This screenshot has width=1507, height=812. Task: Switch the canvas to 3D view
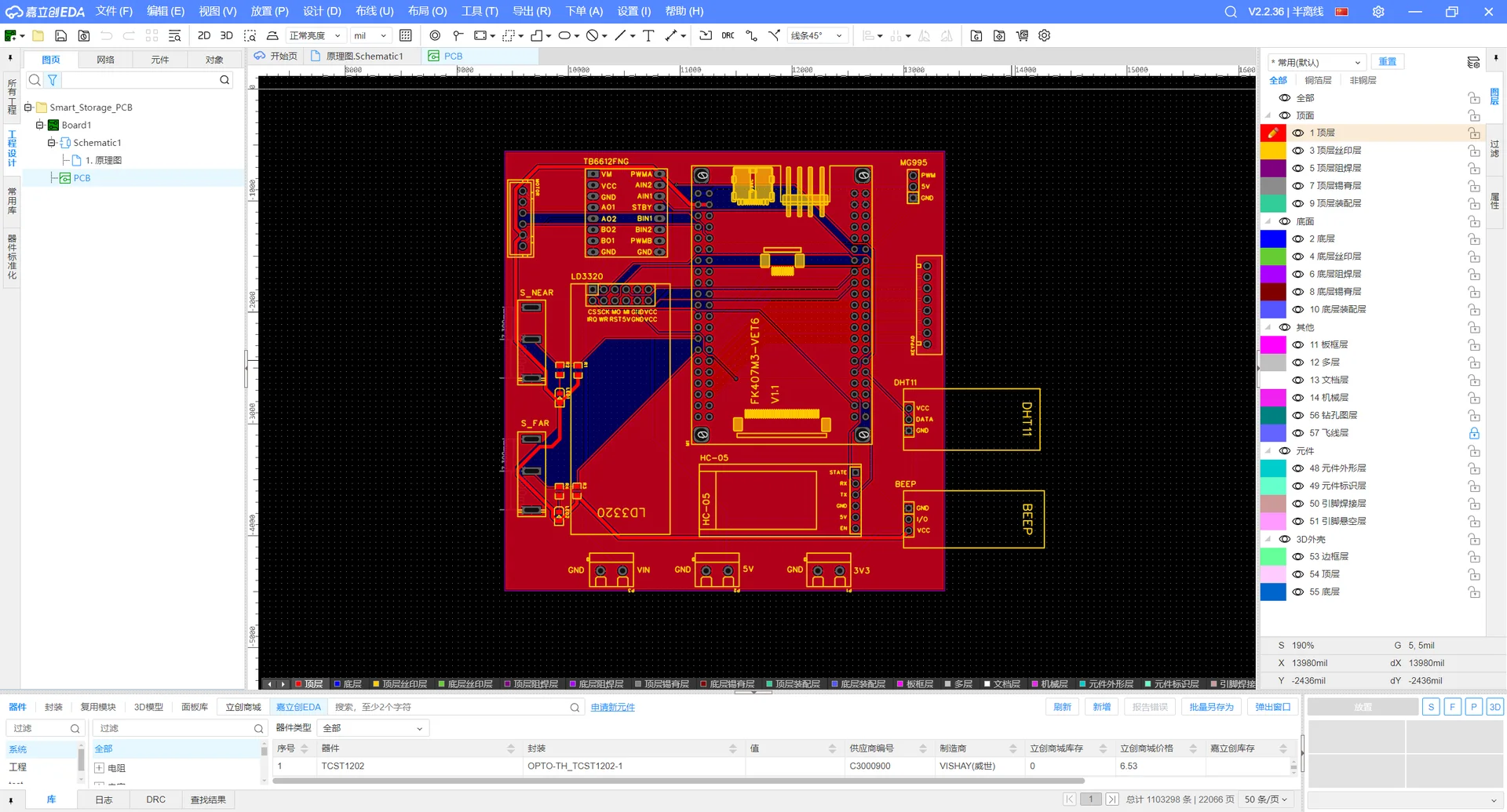(226, 35)
